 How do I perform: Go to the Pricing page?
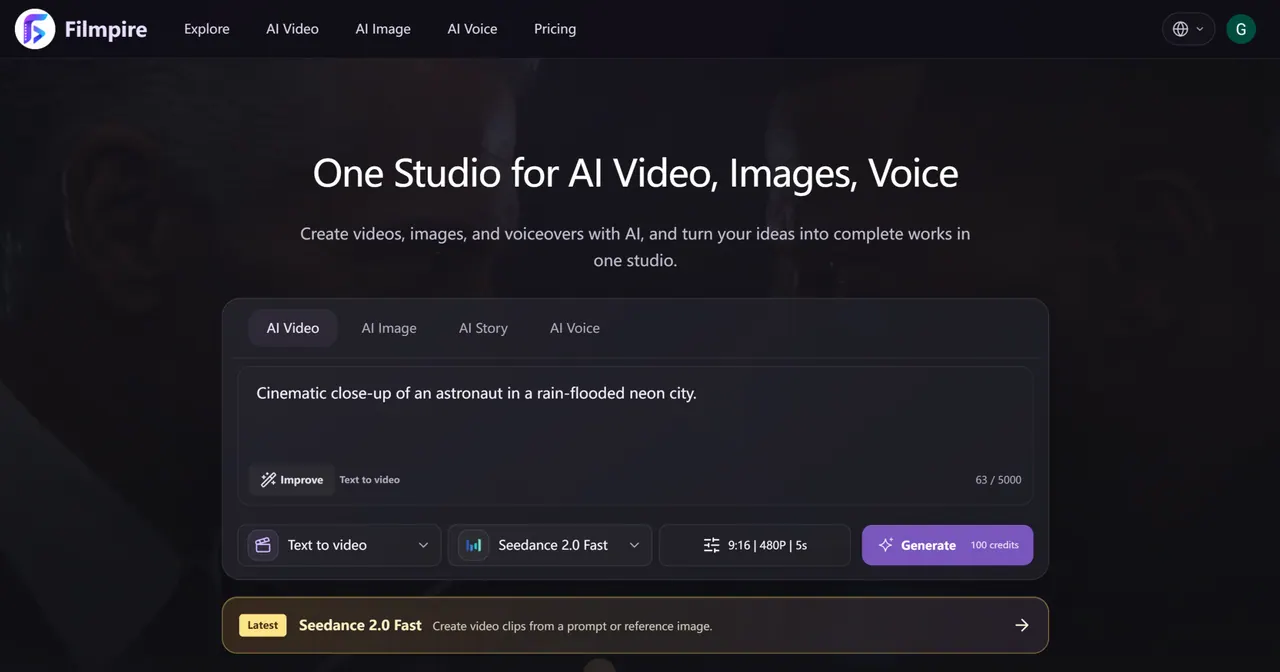555,29
